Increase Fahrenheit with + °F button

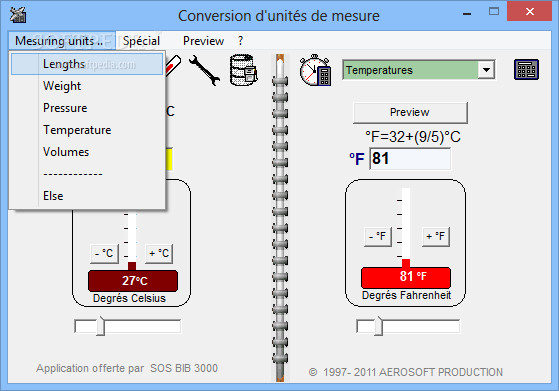click(436, 236)
